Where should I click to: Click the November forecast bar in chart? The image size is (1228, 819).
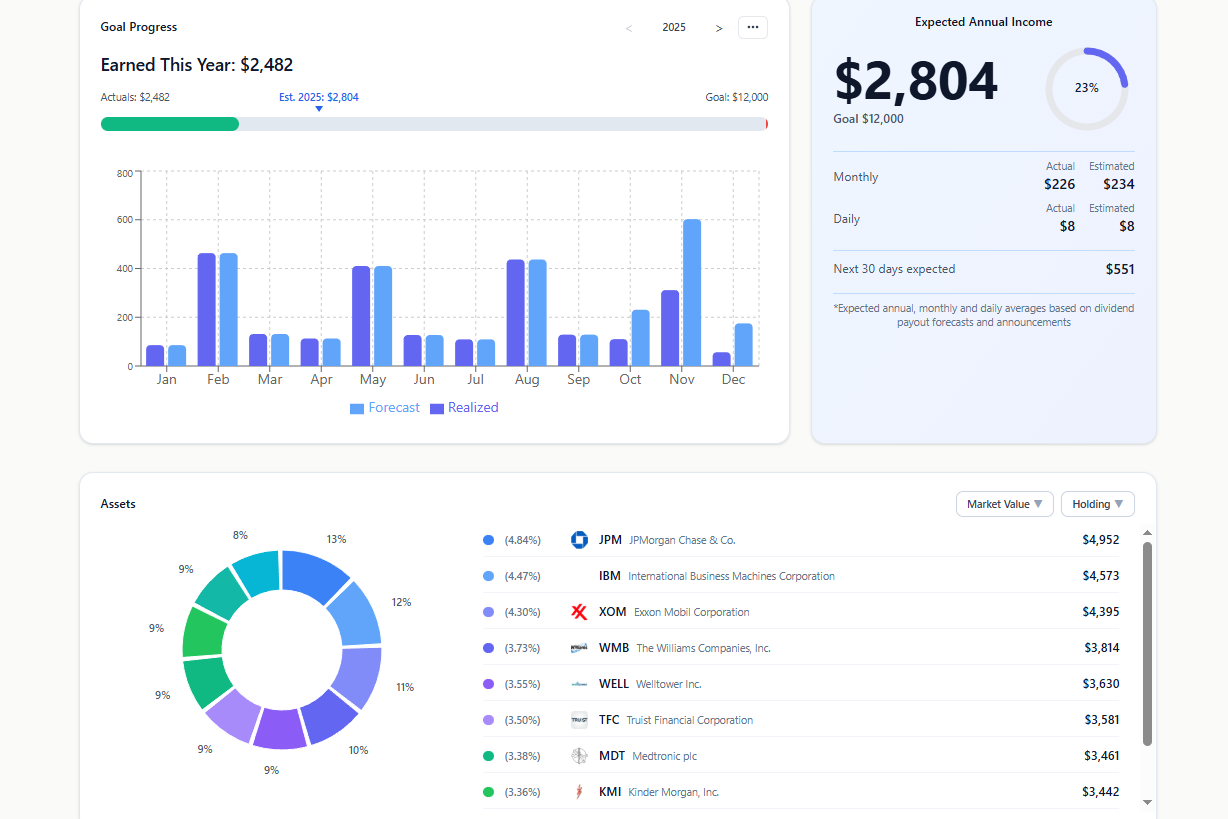pos(692,292)
